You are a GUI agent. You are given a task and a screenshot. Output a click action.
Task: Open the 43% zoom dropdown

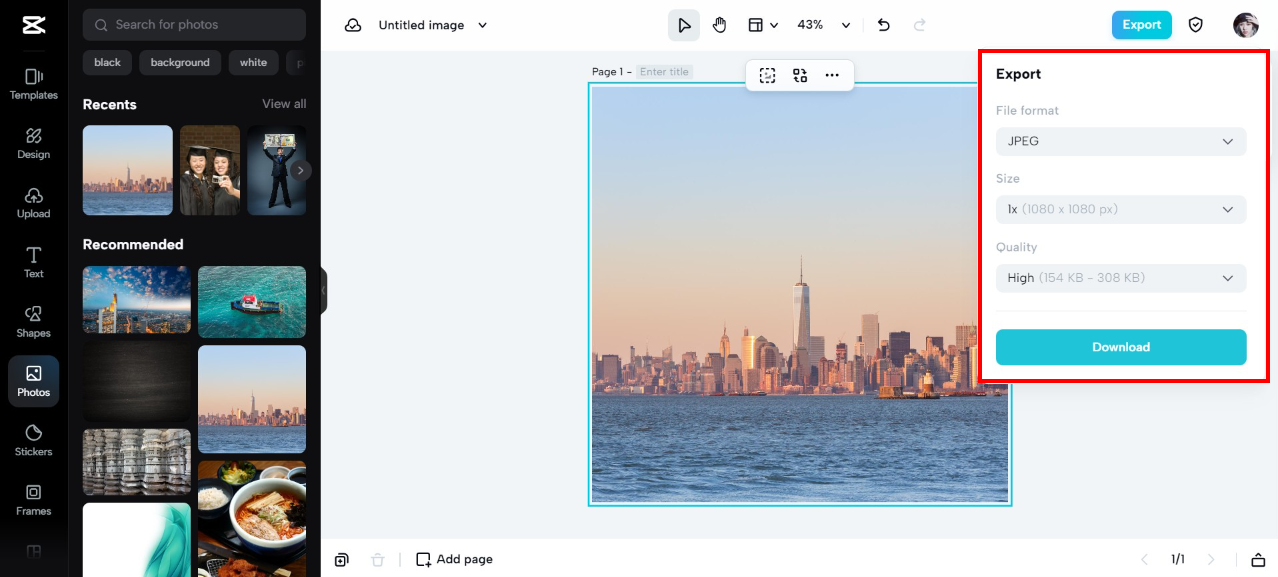[x=824, y=25]
